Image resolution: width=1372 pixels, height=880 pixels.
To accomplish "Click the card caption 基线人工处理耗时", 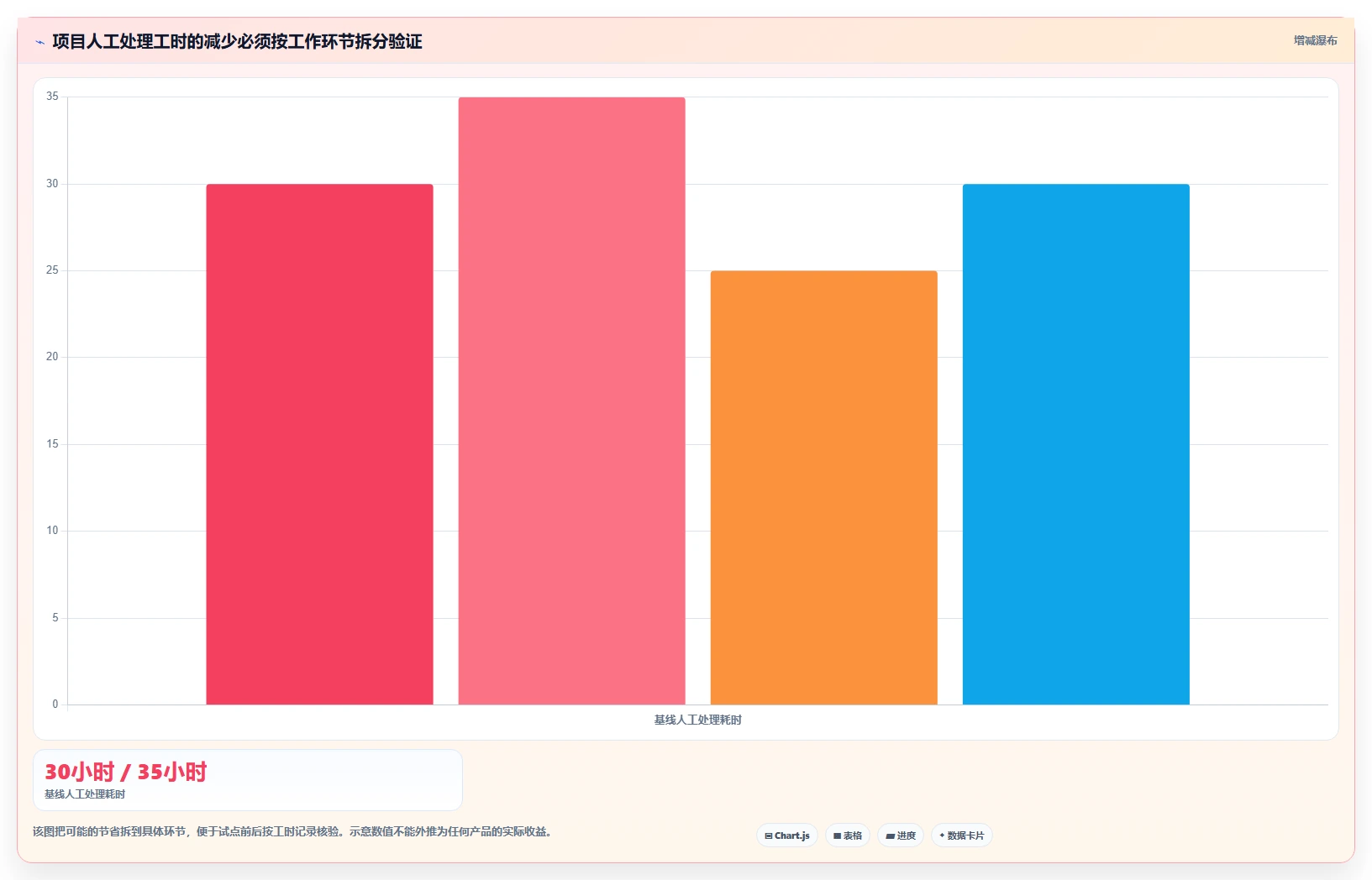I will [x=85, y=794].
